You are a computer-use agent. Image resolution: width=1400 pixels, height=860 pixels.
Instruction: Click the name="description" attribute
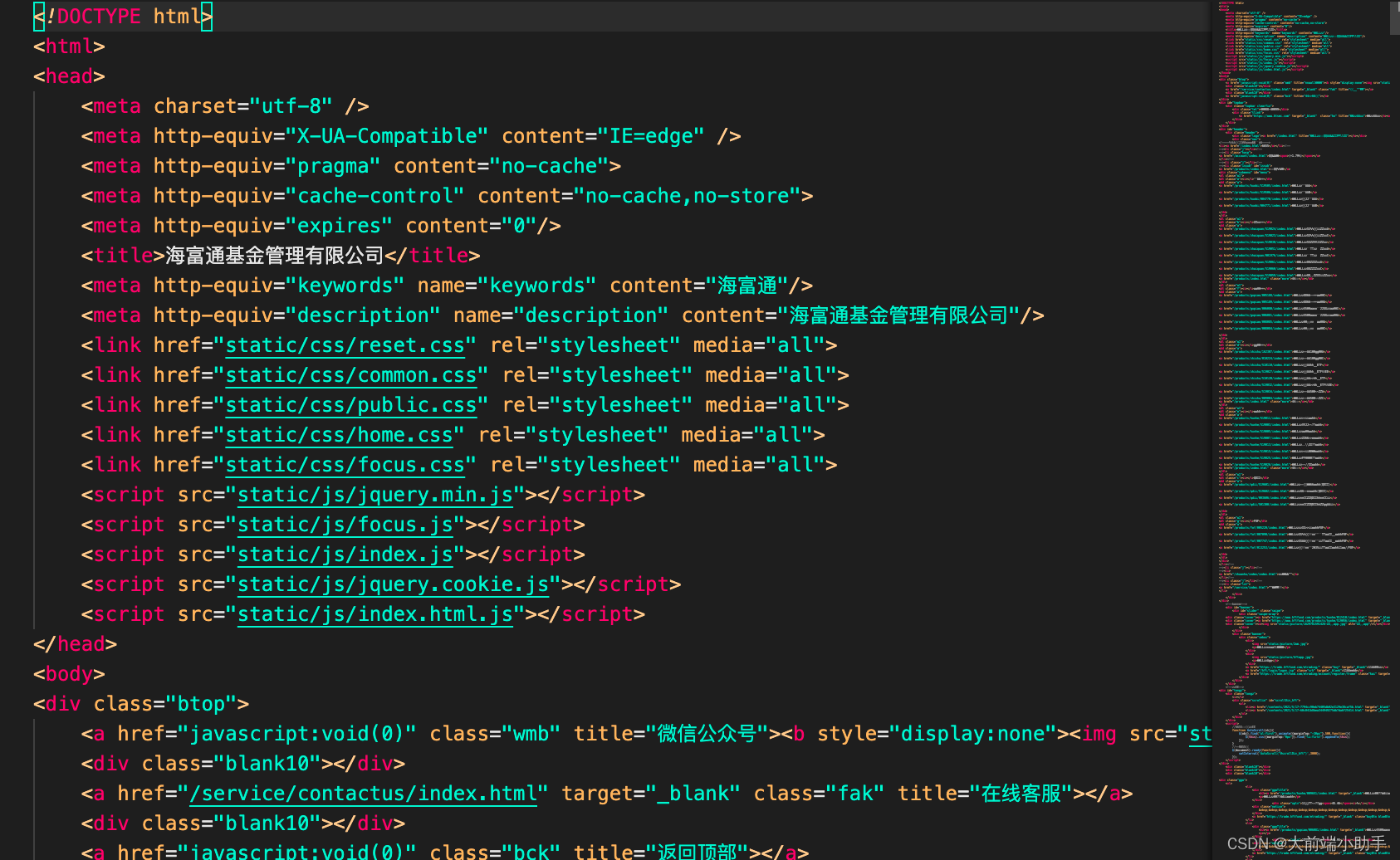point(560,315)
